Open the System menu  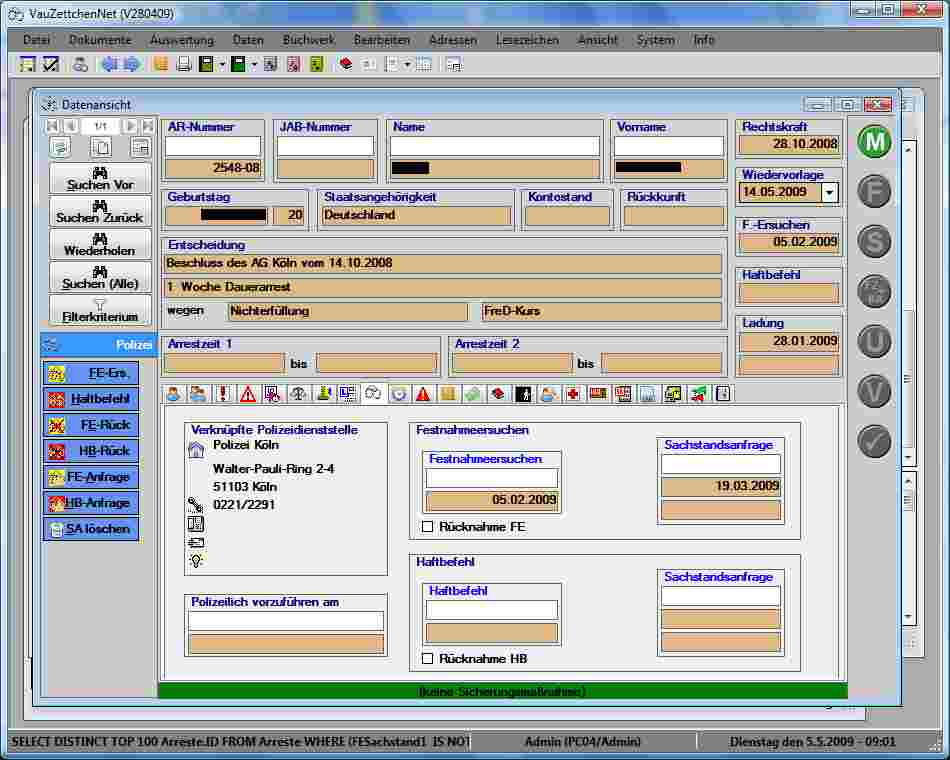[x=655, y=40]
